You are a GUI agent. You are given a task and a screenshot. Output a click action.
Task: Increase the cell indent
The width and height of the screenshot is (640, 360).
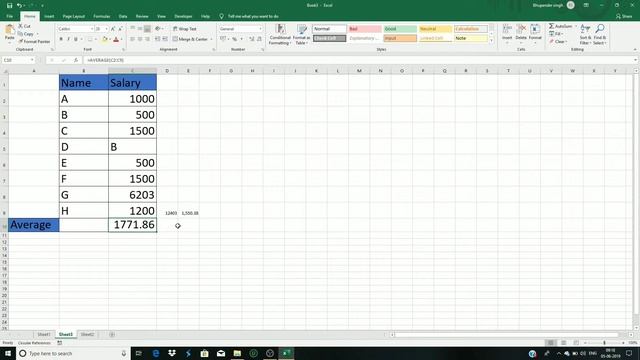click(165, 39)
